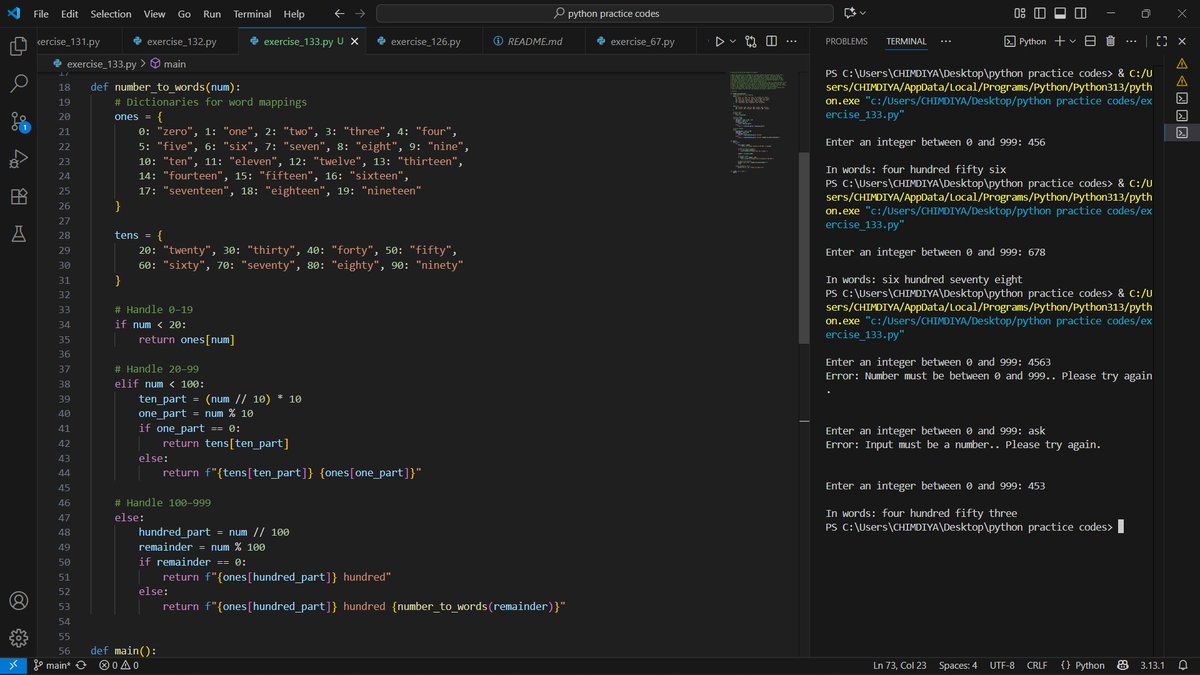Open the Run menu
The image size is (1200, 675).
pyautogui.click(x=212, y=14)
